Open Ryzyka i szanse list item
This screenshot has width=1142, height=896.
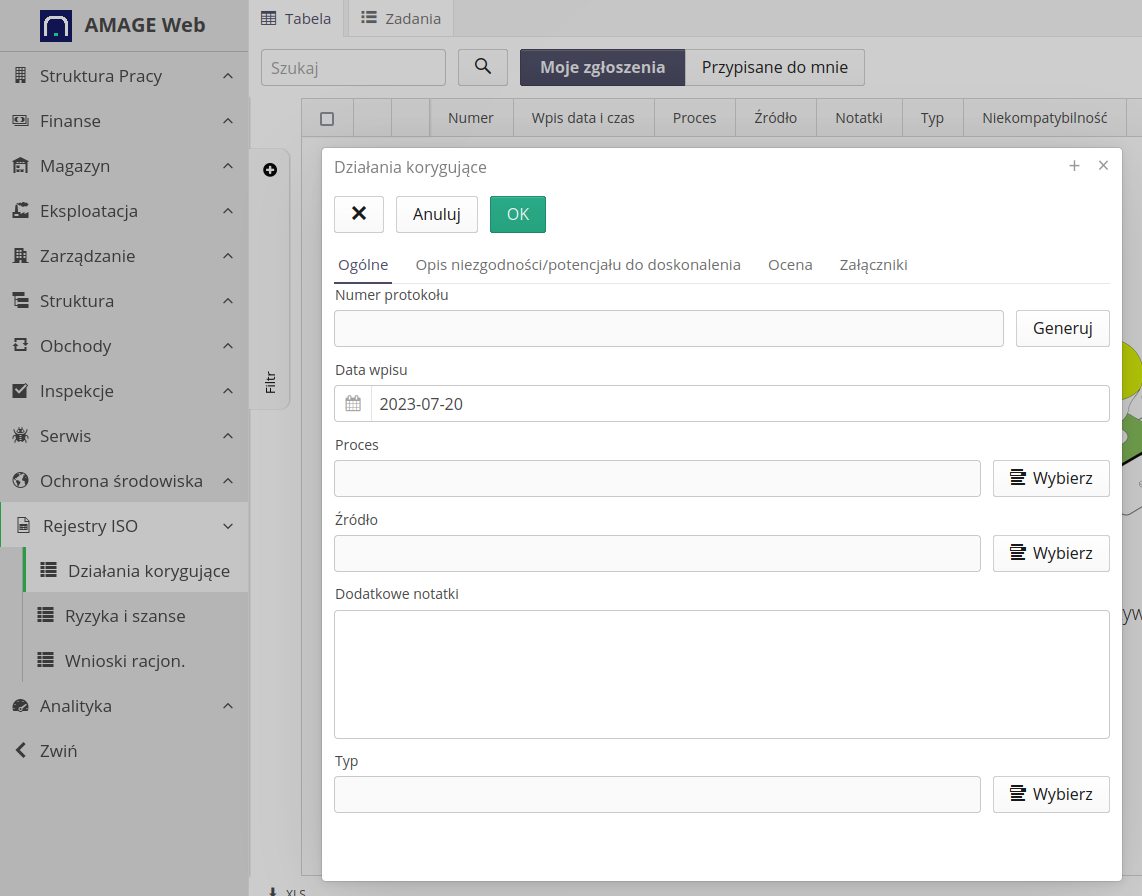point(125,616)
